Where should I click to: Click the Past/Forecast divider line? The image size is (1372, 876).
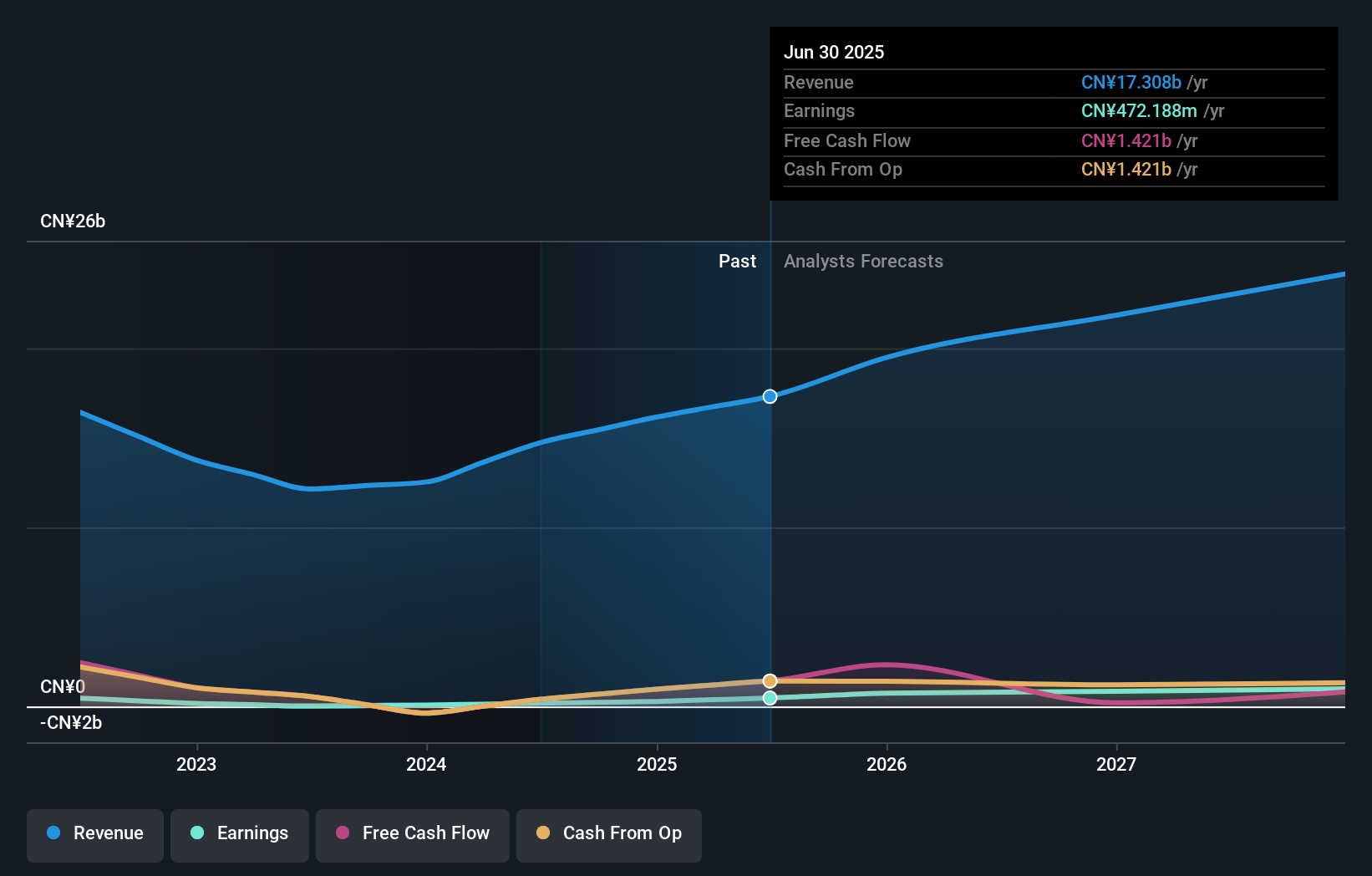(x=770, y=502)
